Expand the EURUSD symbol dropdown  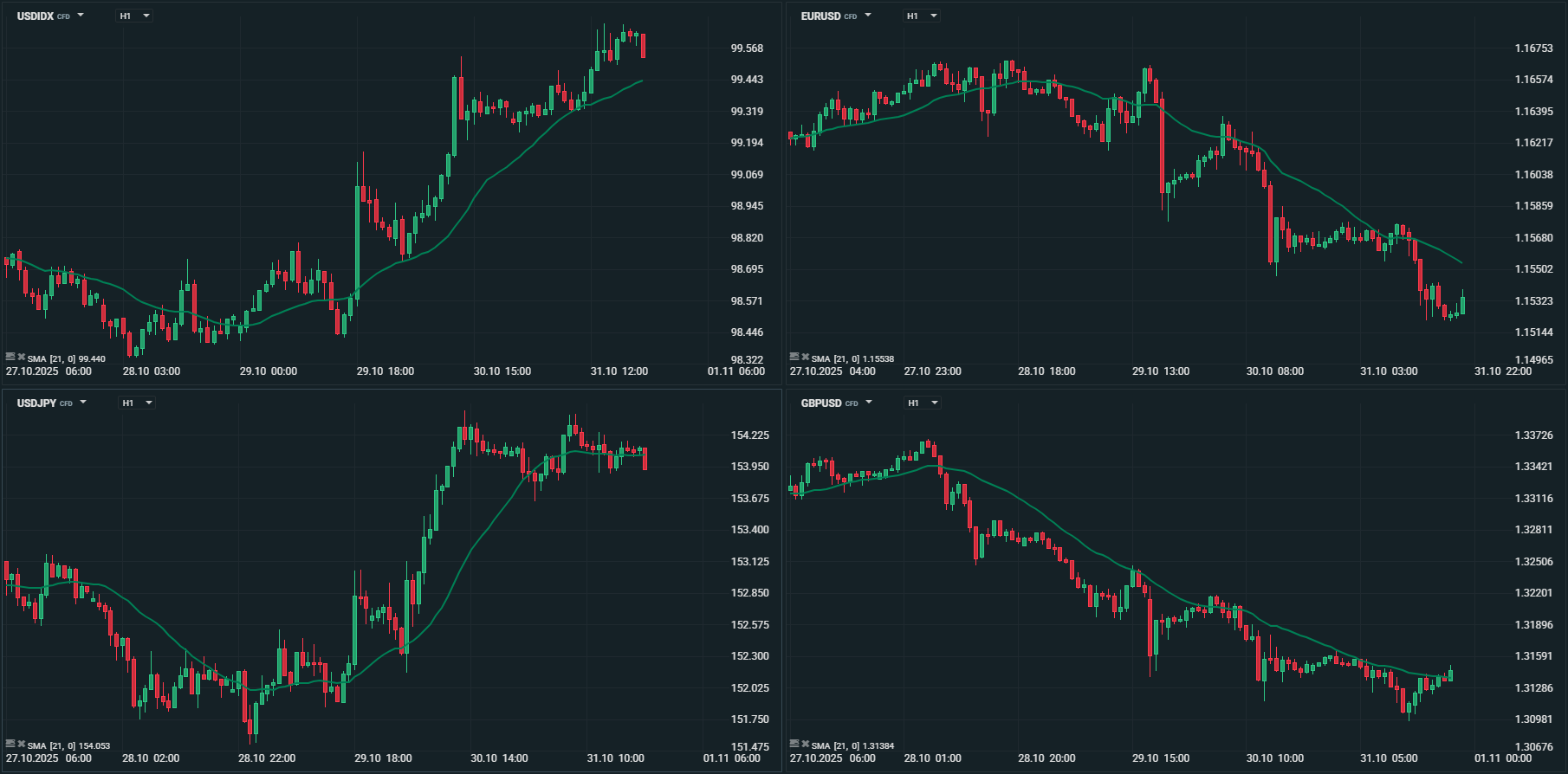click(x=868, y=16)
